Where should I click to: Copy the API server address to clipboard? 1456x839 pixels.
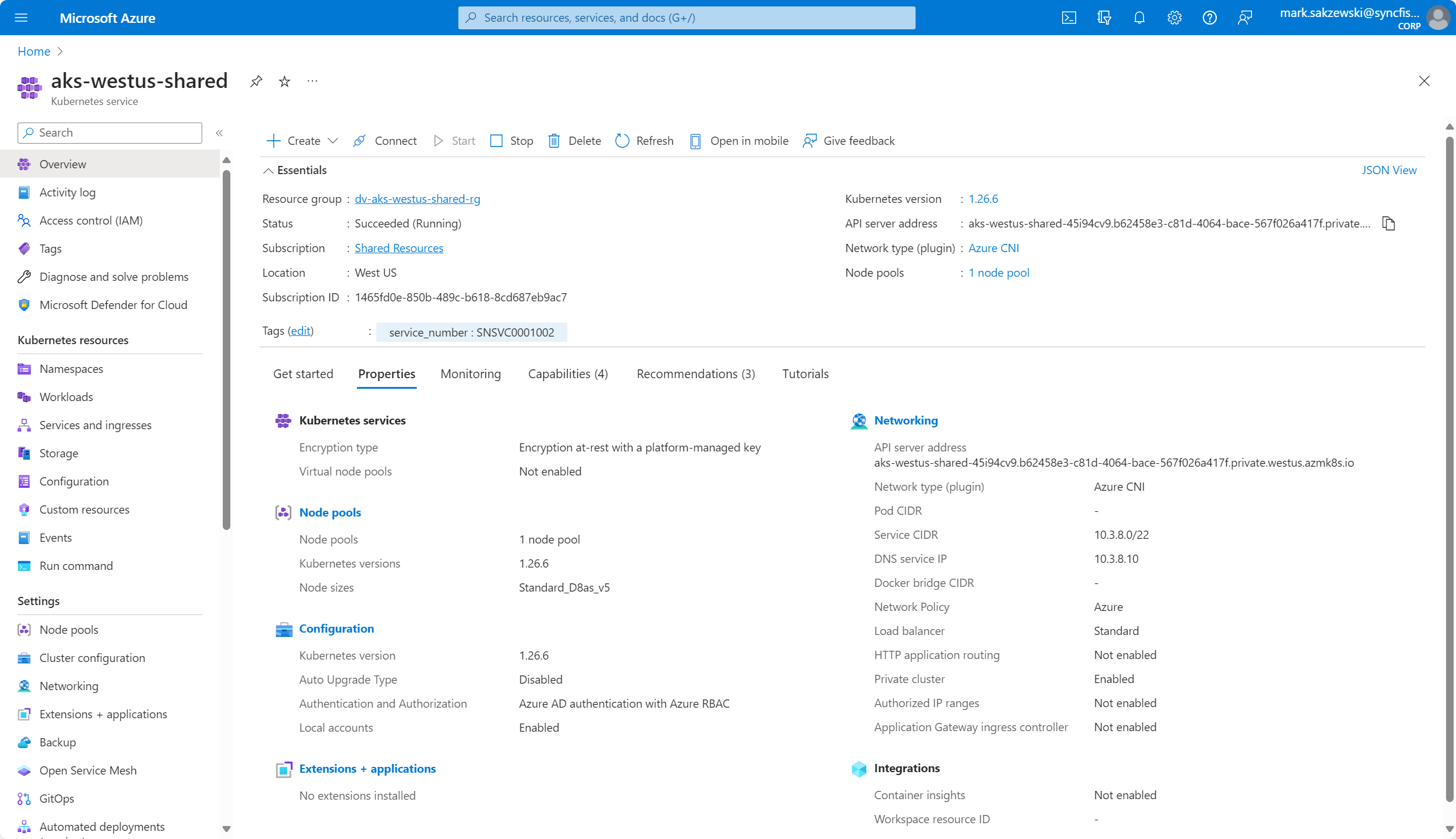1389,223
